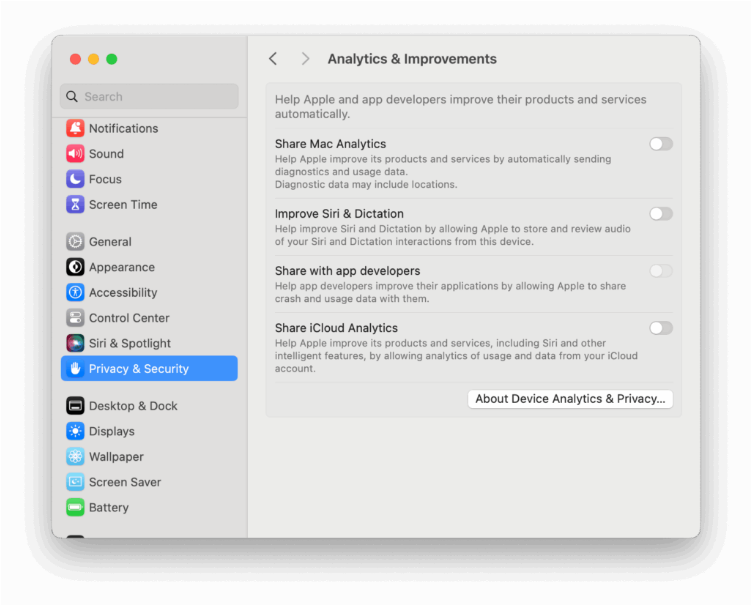Click the Desktop & Dock icon
The height and width of the screenshot is (606, 751).
[x=75, y=406]
